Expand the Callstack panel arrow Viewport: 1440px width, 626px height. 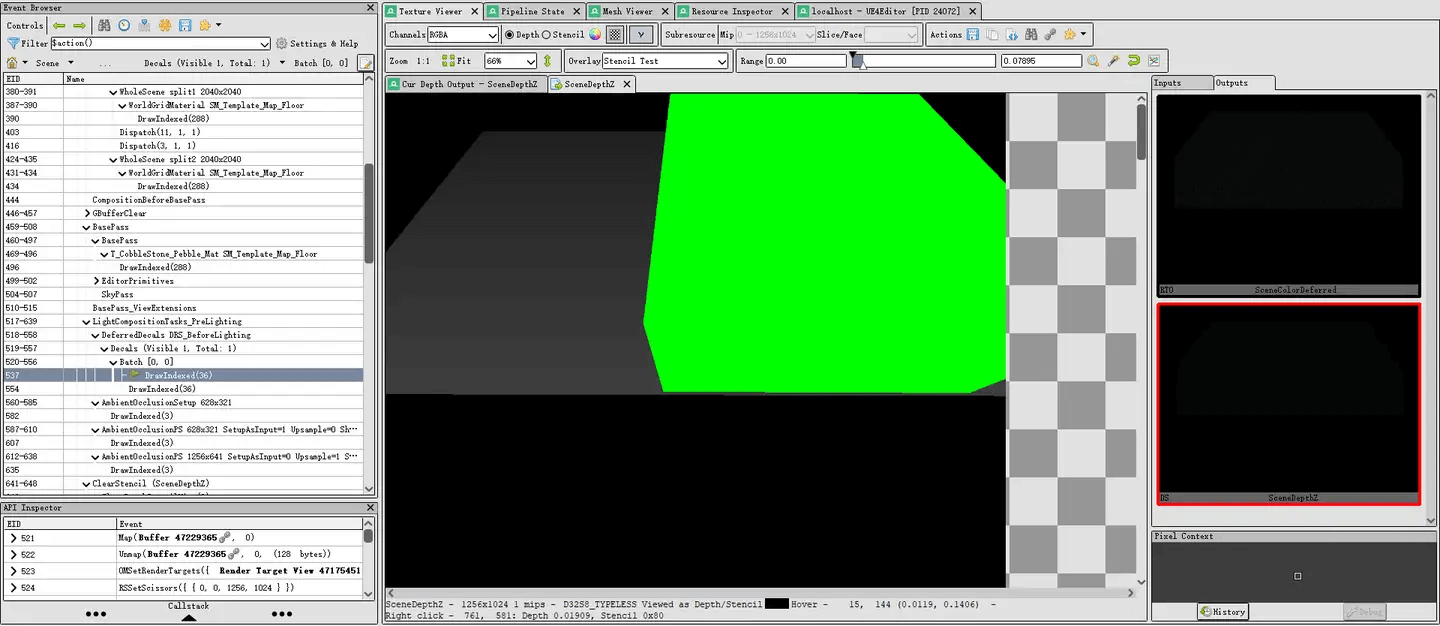point(188,617)
